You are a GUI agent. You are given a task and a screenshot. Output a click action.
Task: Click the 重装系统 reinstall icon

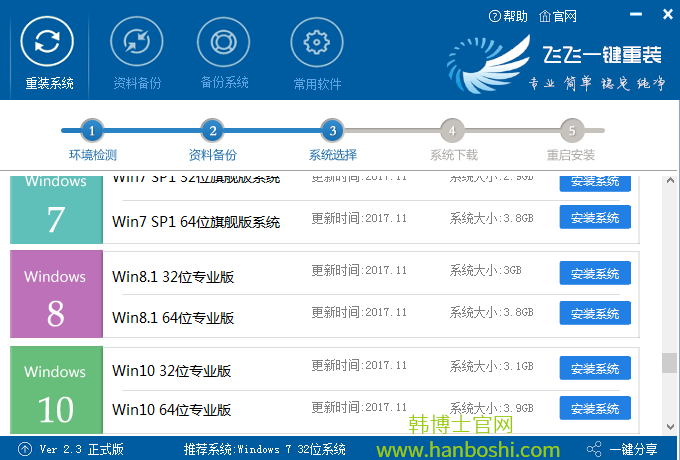[47, 43]
